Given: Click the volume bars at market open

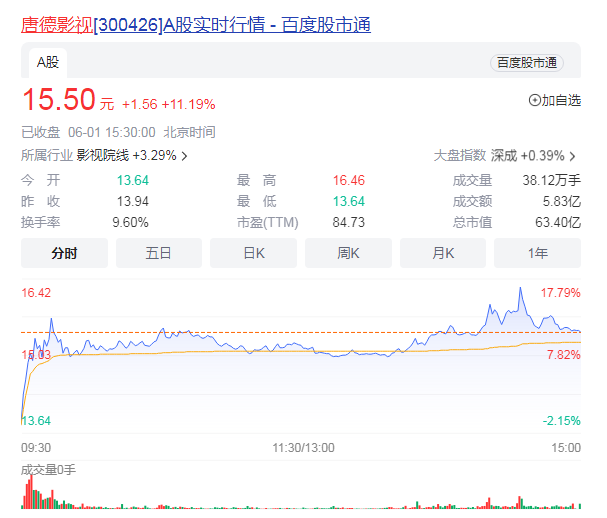Looking at the screenshot, I should [29, 494].
